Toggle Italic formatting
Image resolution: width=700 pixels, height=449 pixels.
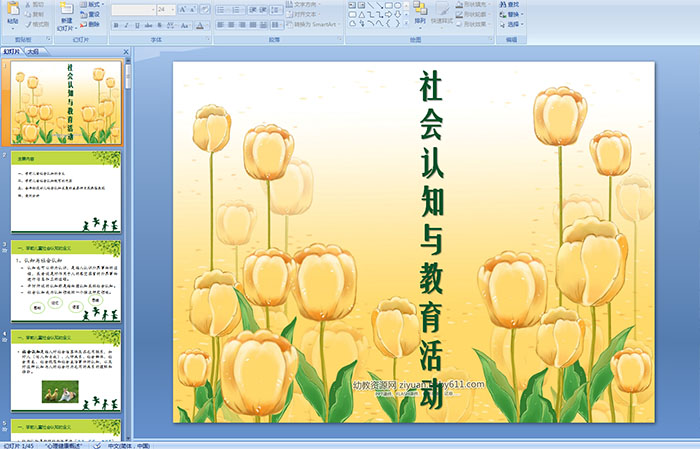point(126,25)
